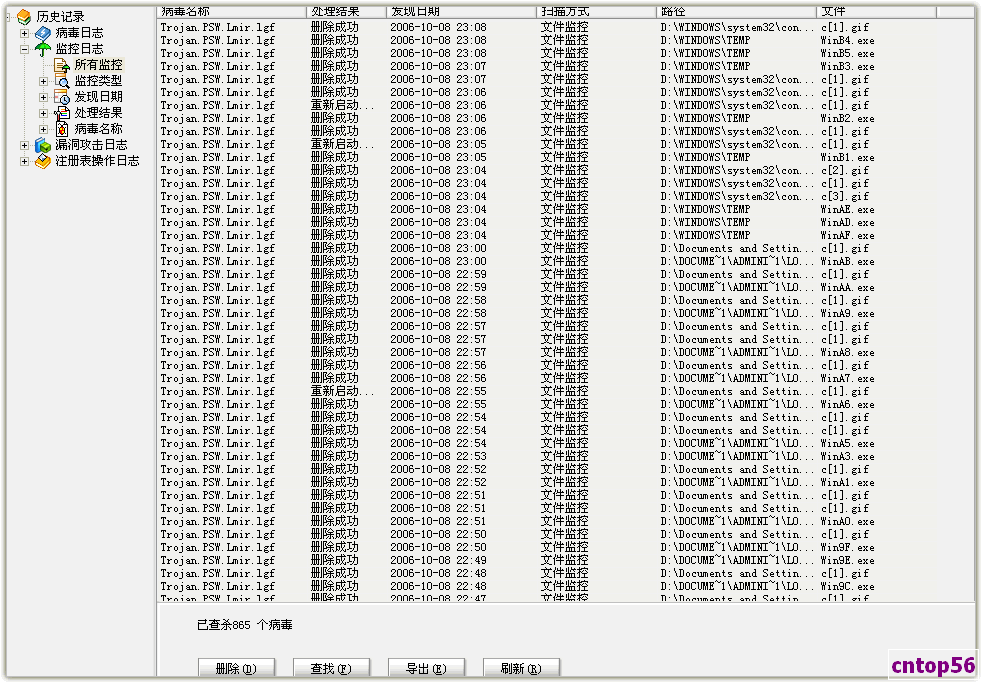Click the 发现日期 calendar icon
The height and width of the screenshot is (683, 982).
tap(62, 97)
